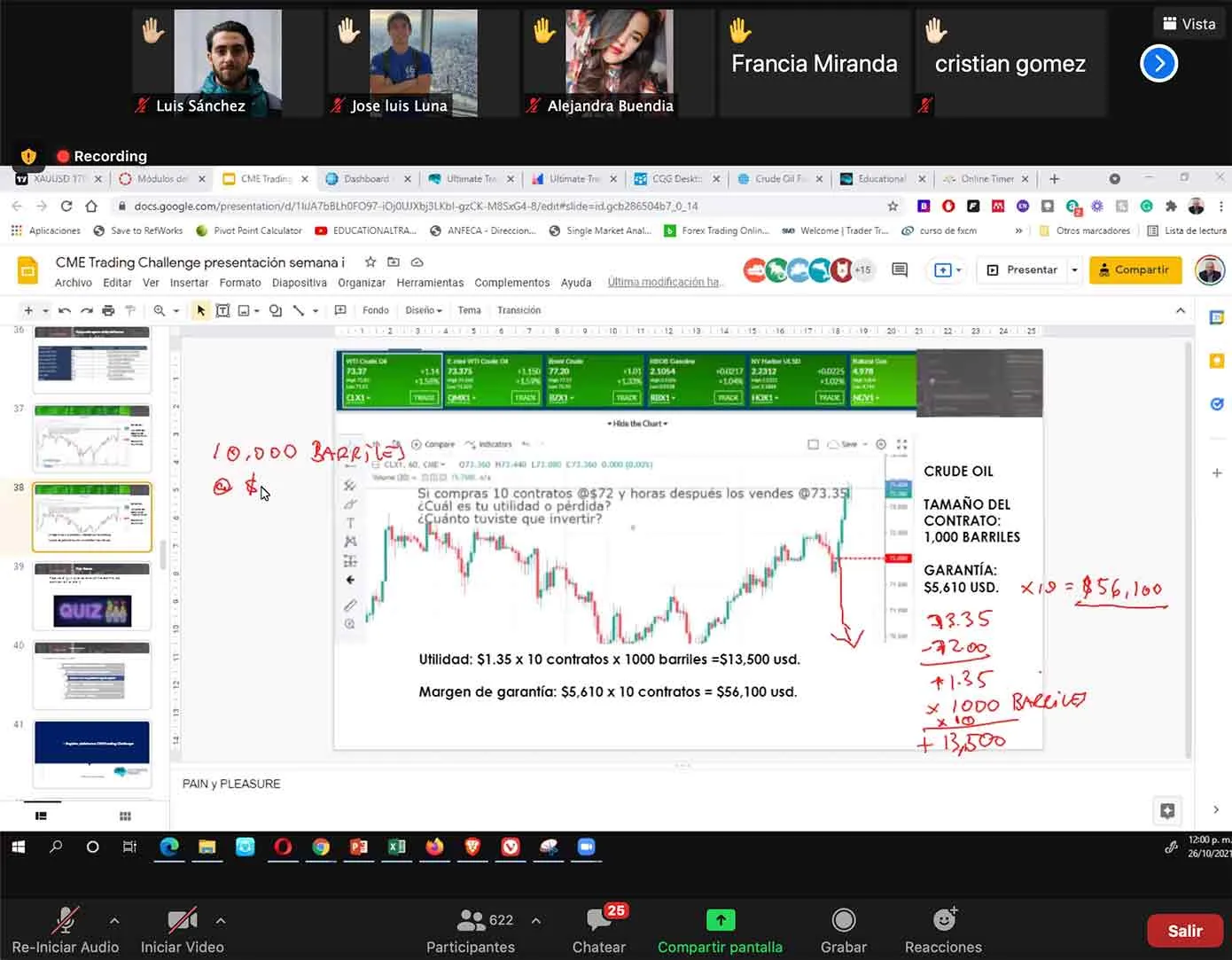The width and height of the screenshot is (1232, 960).
Task: Click the zoom magnifier in Slides toolbar
Action: (x=160, y=310)
